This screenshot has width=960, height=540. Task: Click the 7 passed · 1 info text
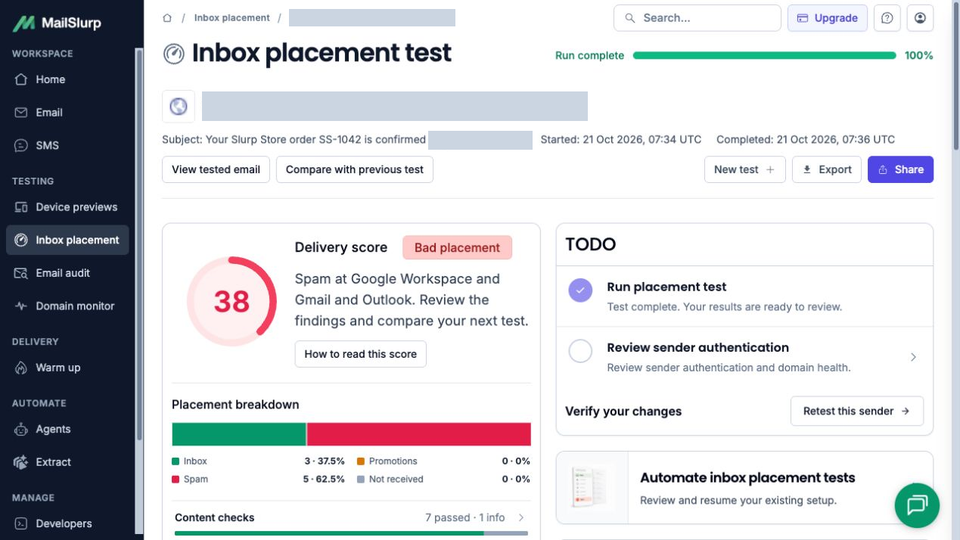465,517
